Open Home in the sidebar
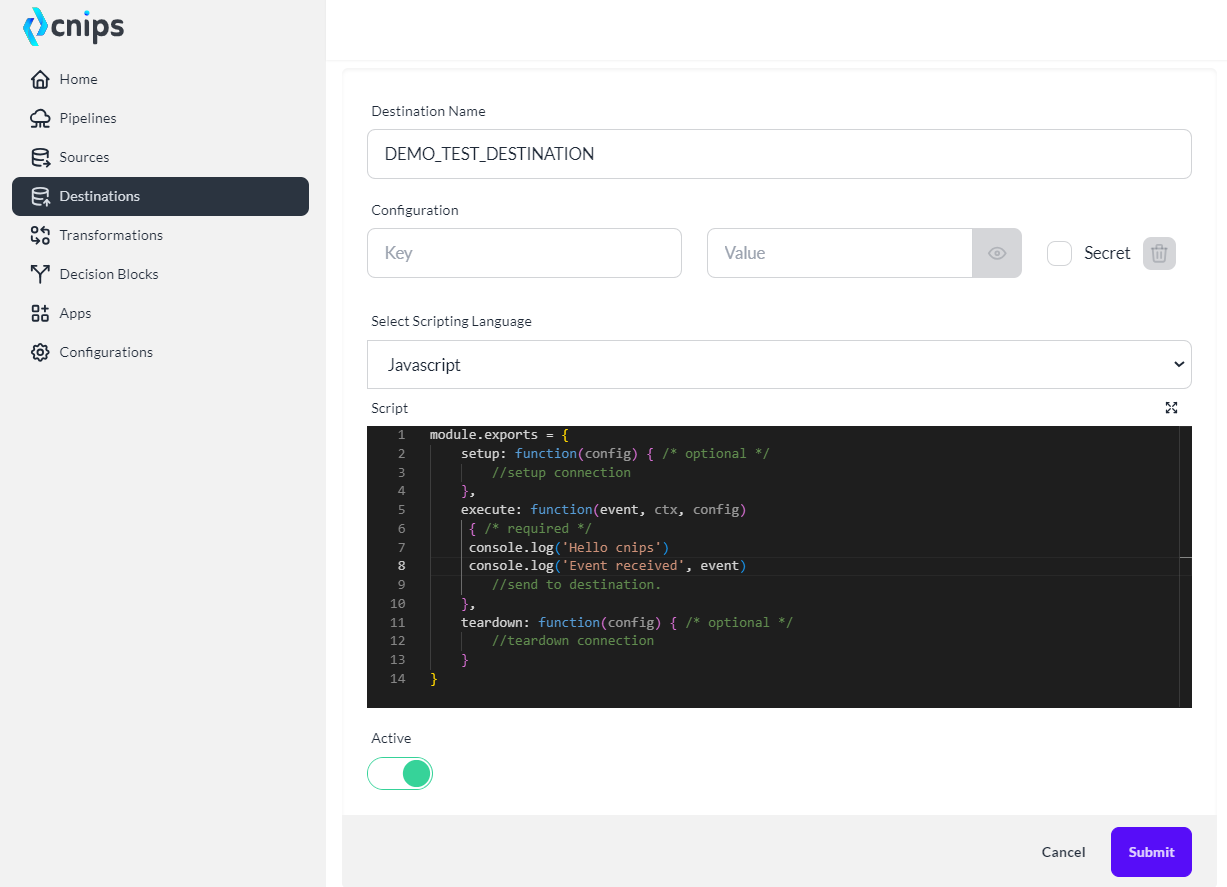Screen dimensions: 1227x887 [160, 79]
